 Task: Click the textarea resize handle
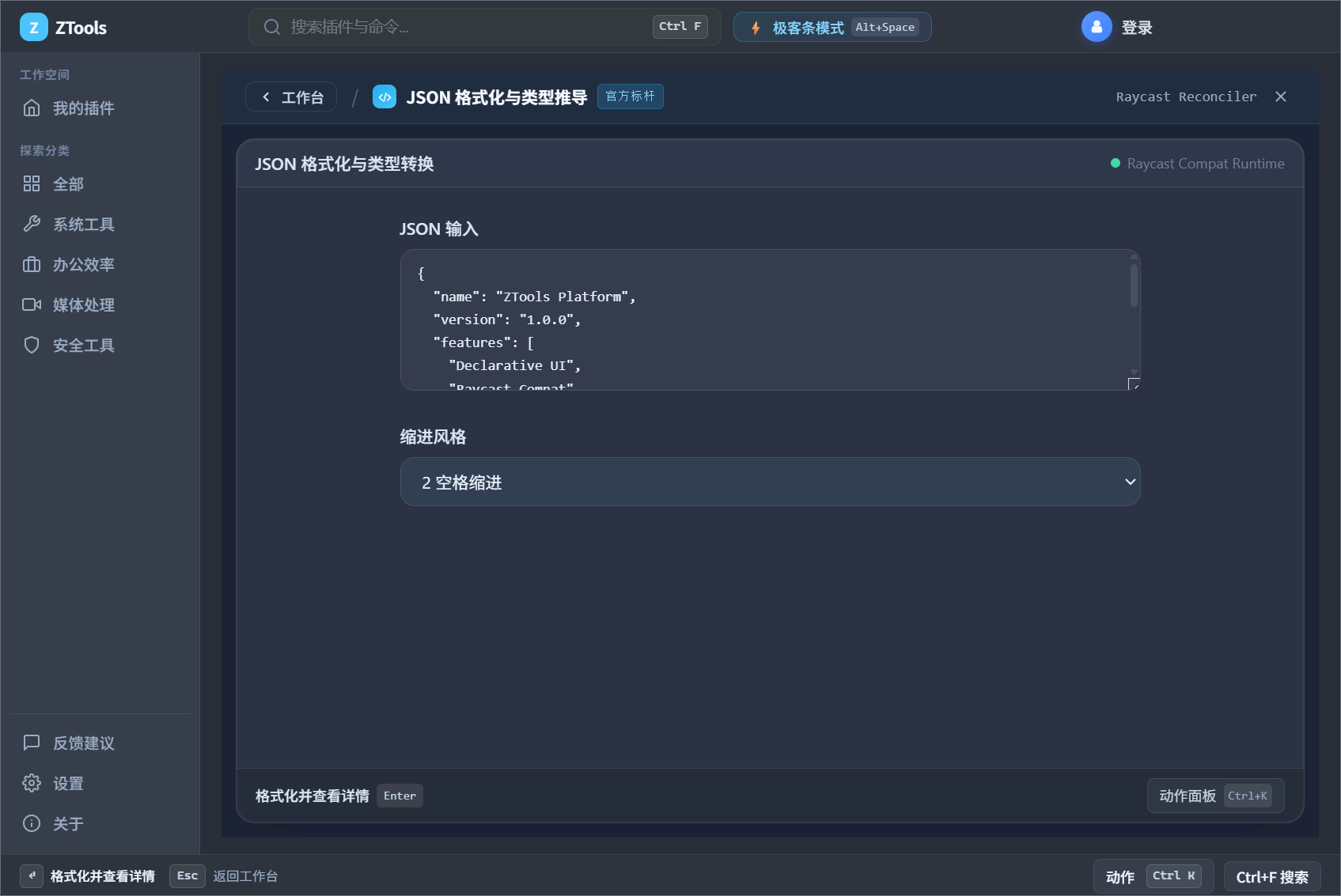[1134, 384]
